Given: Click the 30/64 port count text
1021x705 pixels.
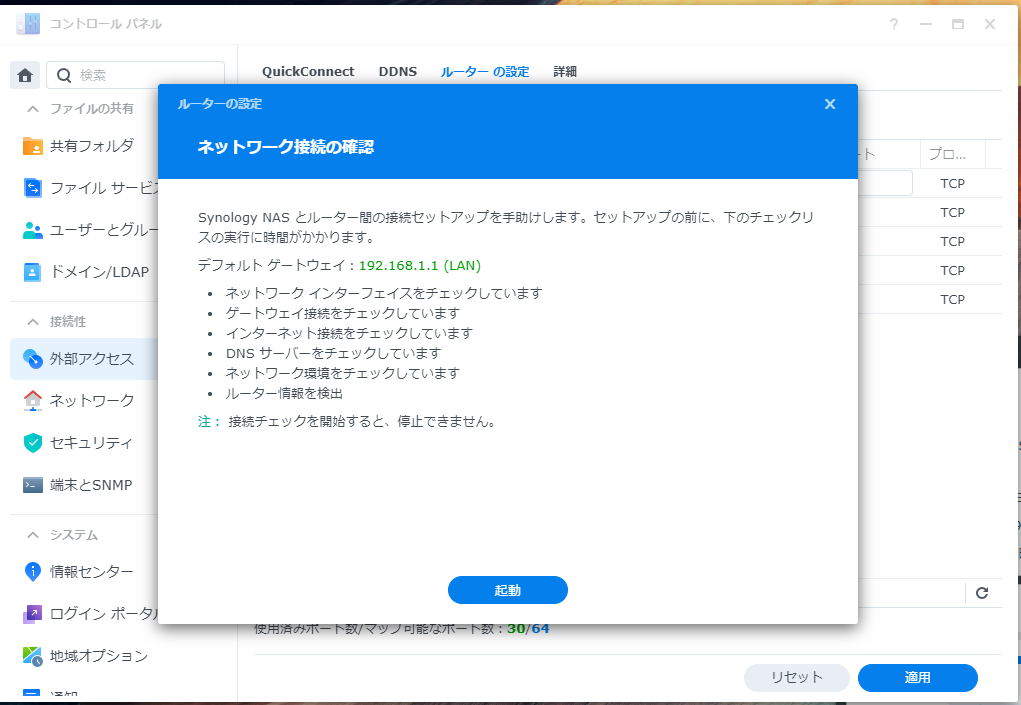Looking at the screenshot, I should 528,629.
